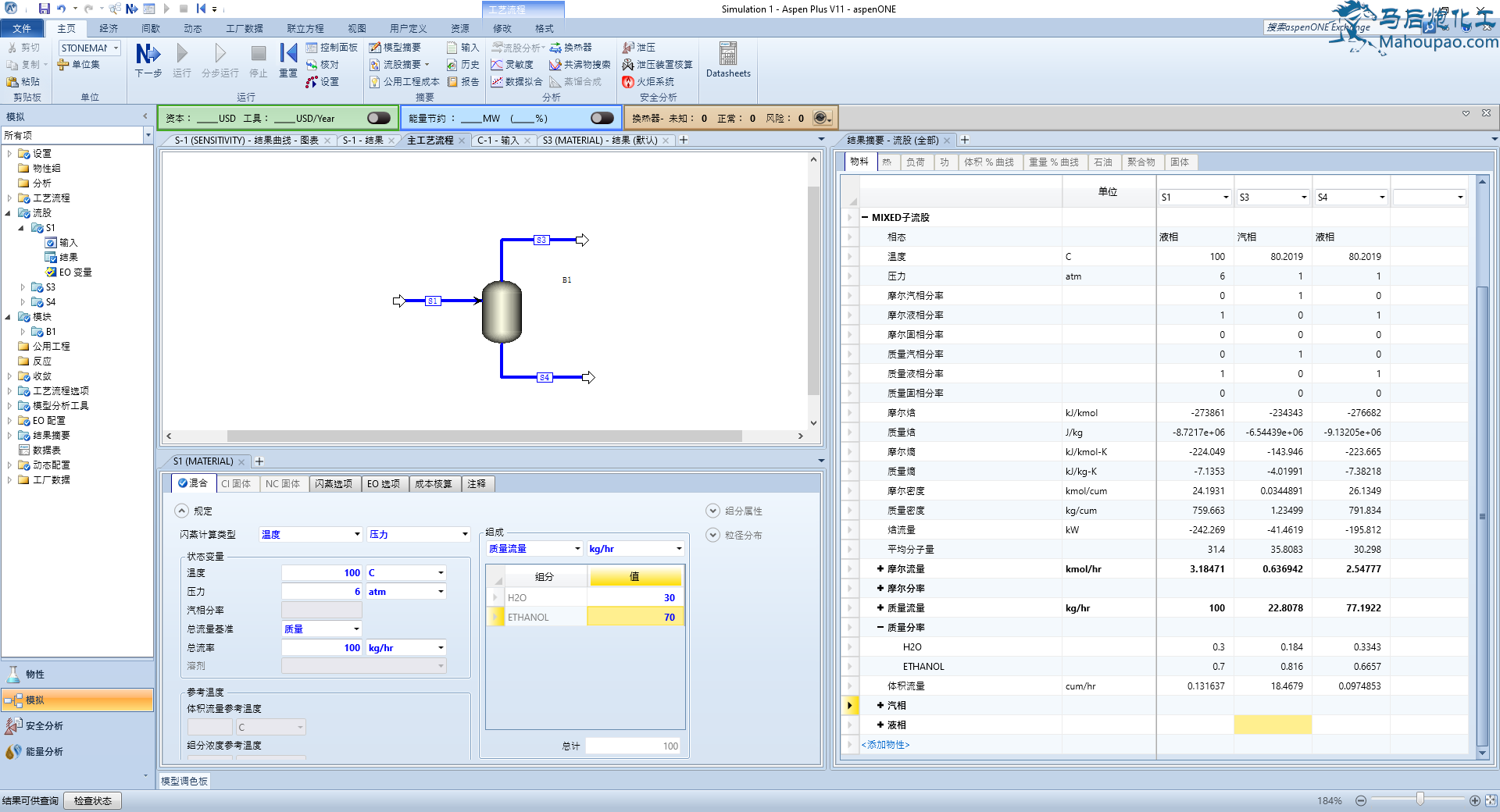Image resolution: width=1500 pixels, height=812 pixels.
Task: Click the zoom out minus button
Action: click(1361, 800)
